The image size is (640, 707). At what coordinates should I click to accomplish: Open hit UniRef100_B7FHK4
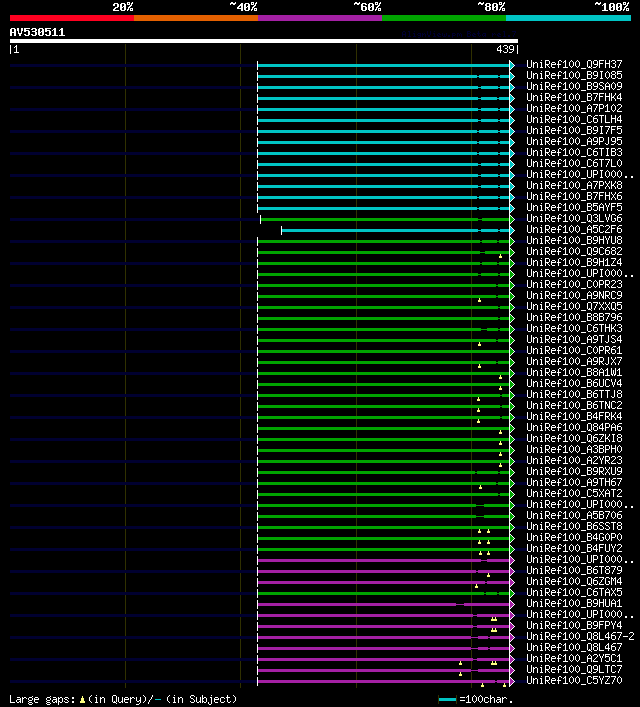(x=574, y=97)
